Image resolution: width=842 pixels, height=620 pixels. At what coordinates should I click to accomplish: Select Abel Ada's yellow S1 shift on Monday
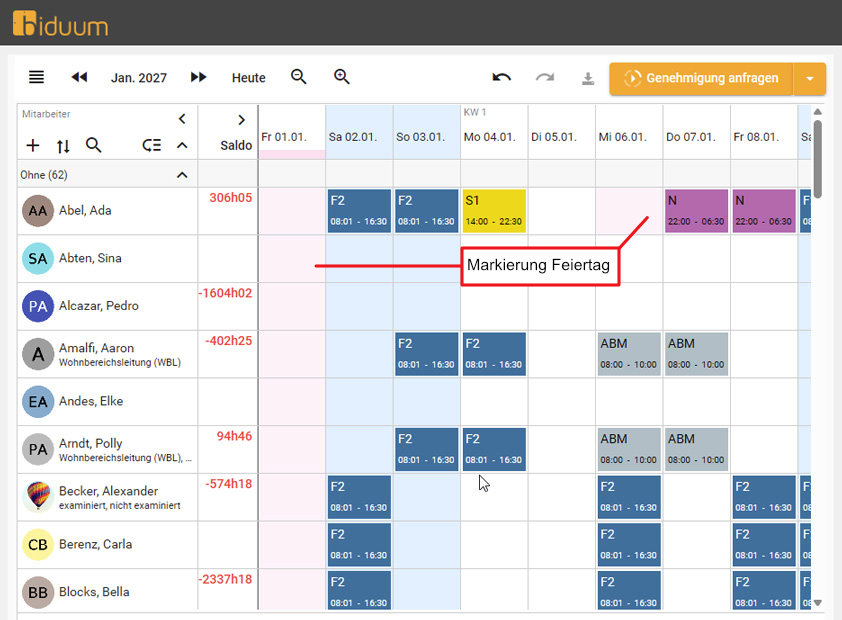tap(494, 211)
